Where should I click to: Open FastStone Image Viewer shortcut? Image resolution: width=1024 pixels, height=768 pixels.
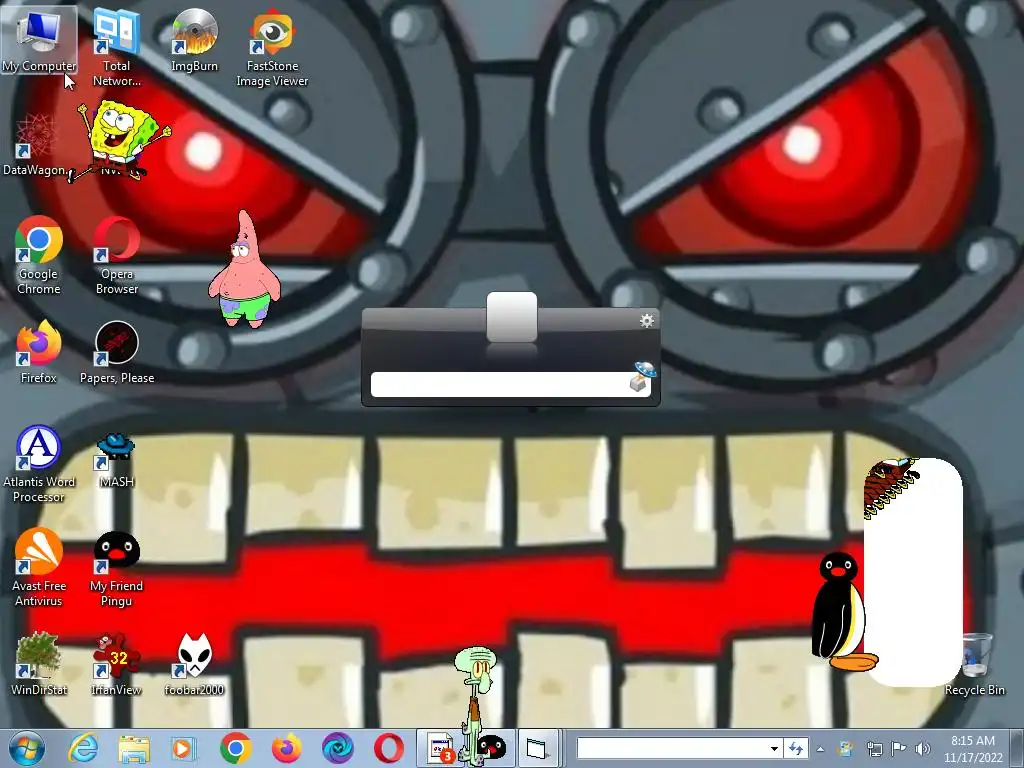(272, 47)
